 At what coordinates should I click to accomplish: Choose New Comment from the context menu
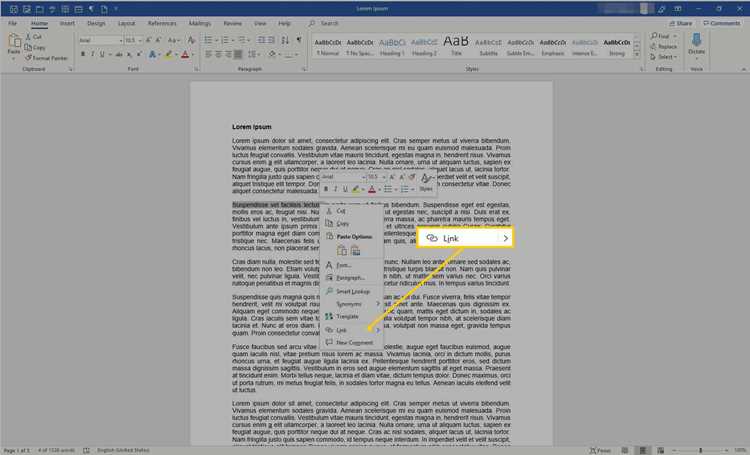coord(352,343)
